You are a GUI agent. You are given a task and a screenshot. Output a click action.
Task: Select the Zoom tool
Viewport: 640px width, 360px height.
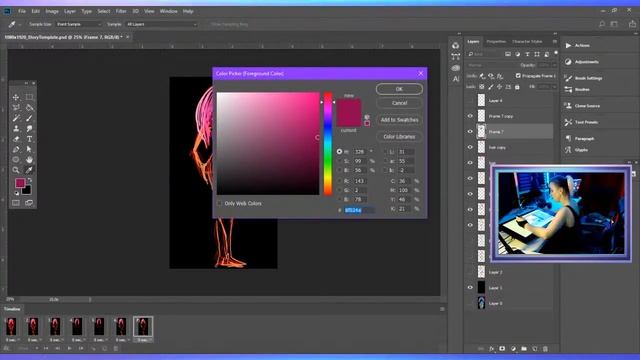[x=16, y=170]
